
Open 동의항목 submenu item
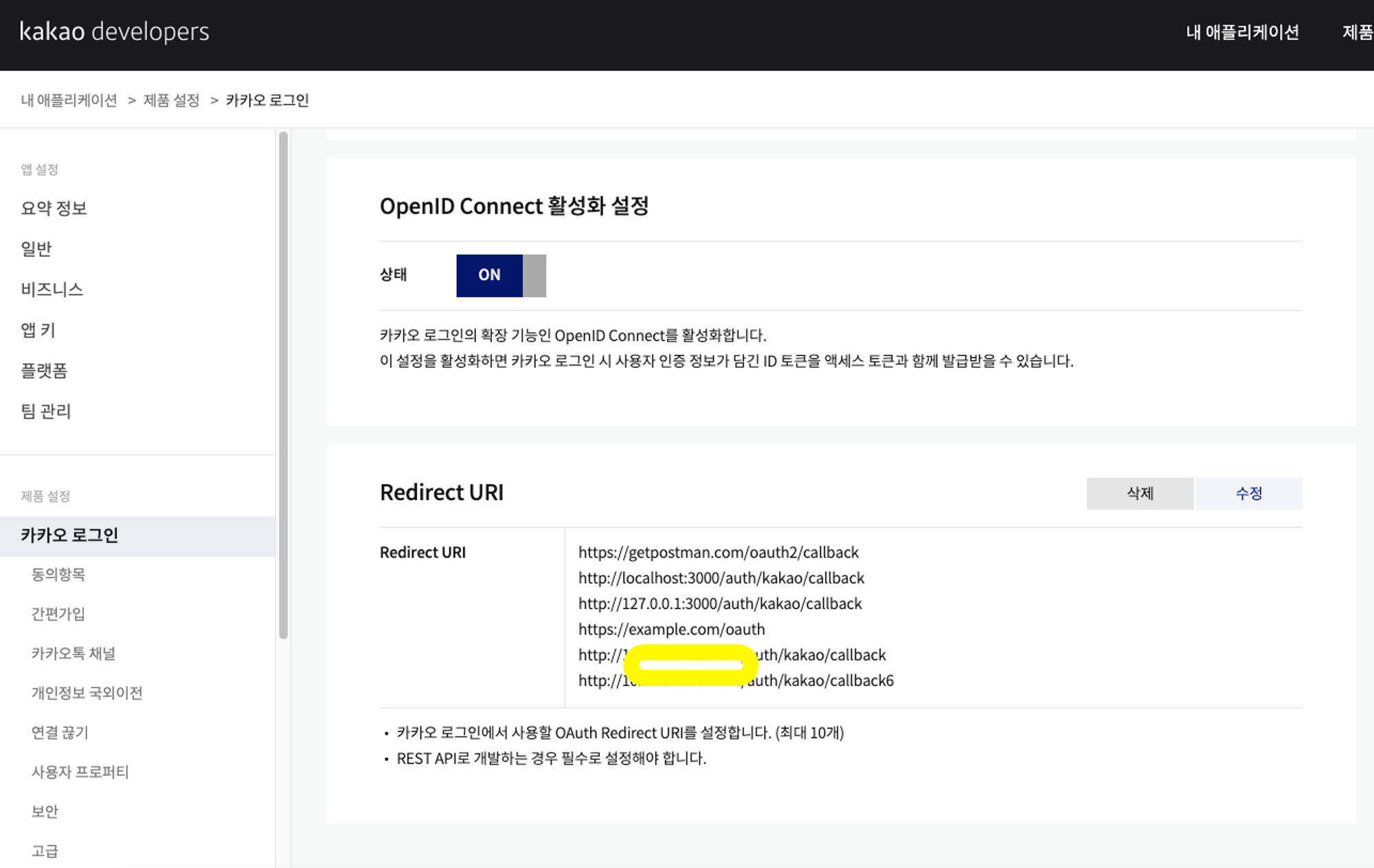tap(58, 574)
